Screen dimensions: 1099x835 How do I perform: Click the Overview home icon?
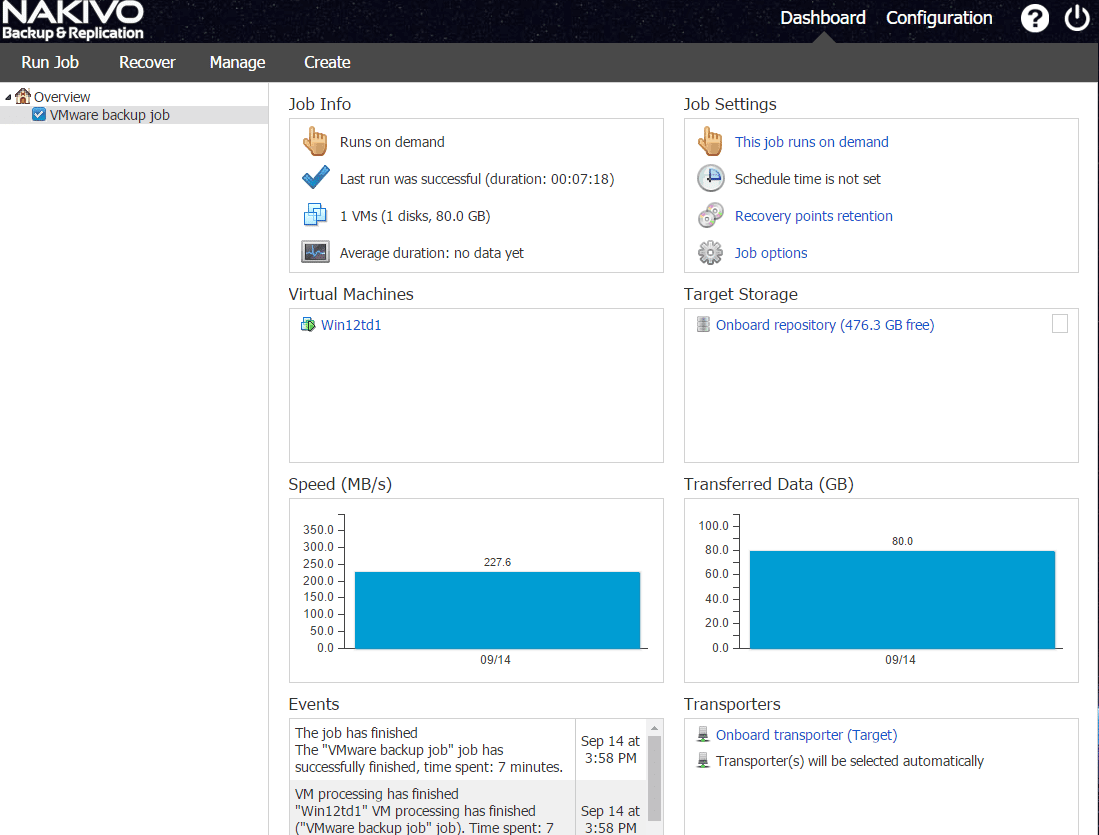point(23,97)
